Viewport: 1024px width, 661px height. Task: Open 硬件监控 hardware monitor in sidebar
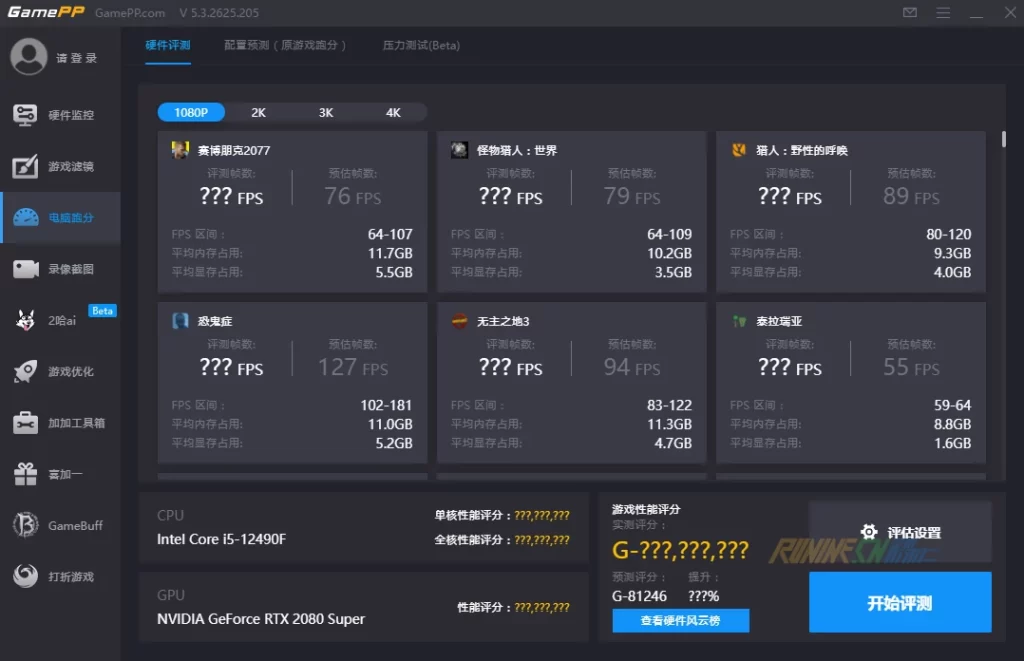(x=60, y=115)
